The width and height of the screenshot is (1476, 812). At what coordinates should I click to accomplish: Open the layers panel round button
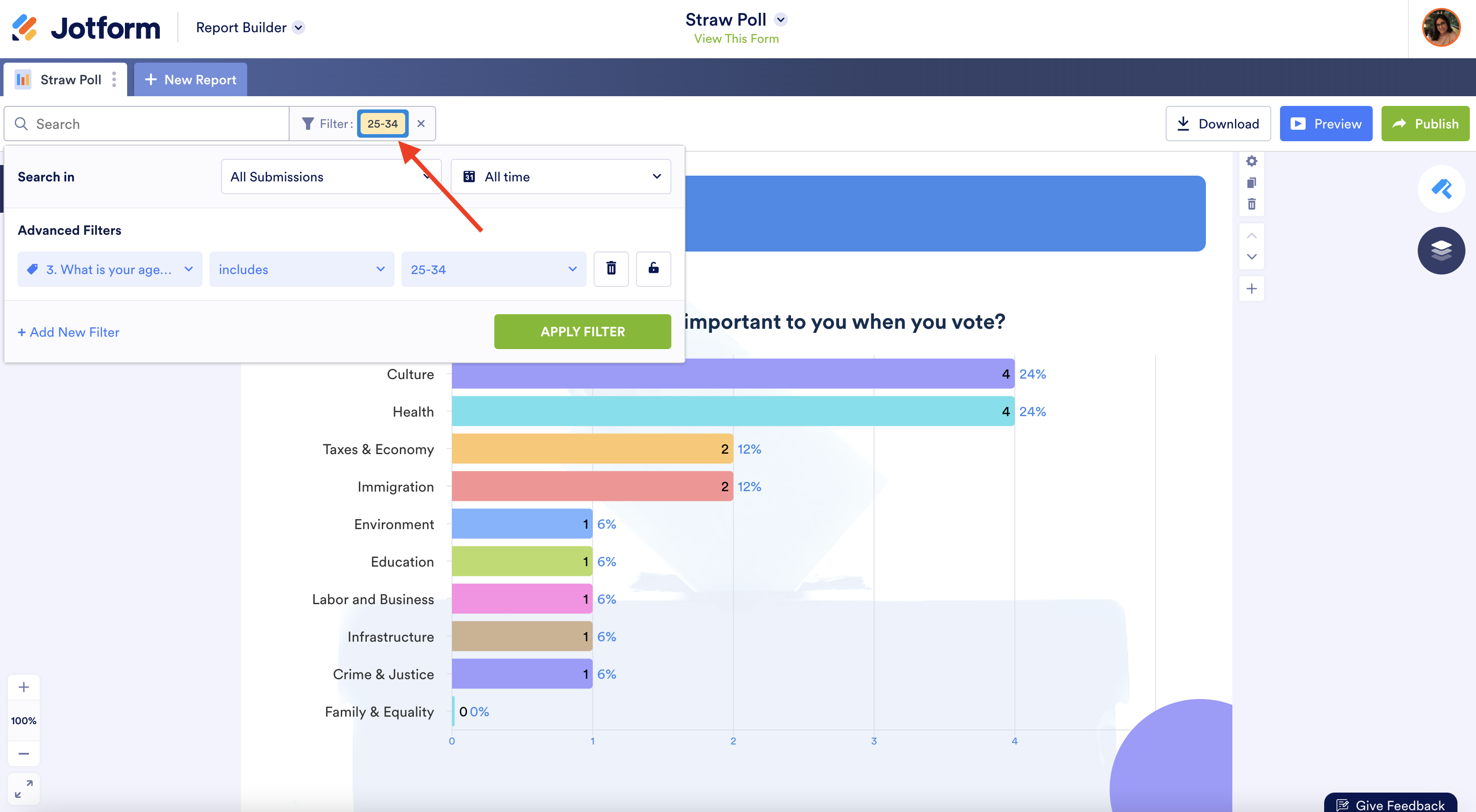click(x=1441, y=250)
